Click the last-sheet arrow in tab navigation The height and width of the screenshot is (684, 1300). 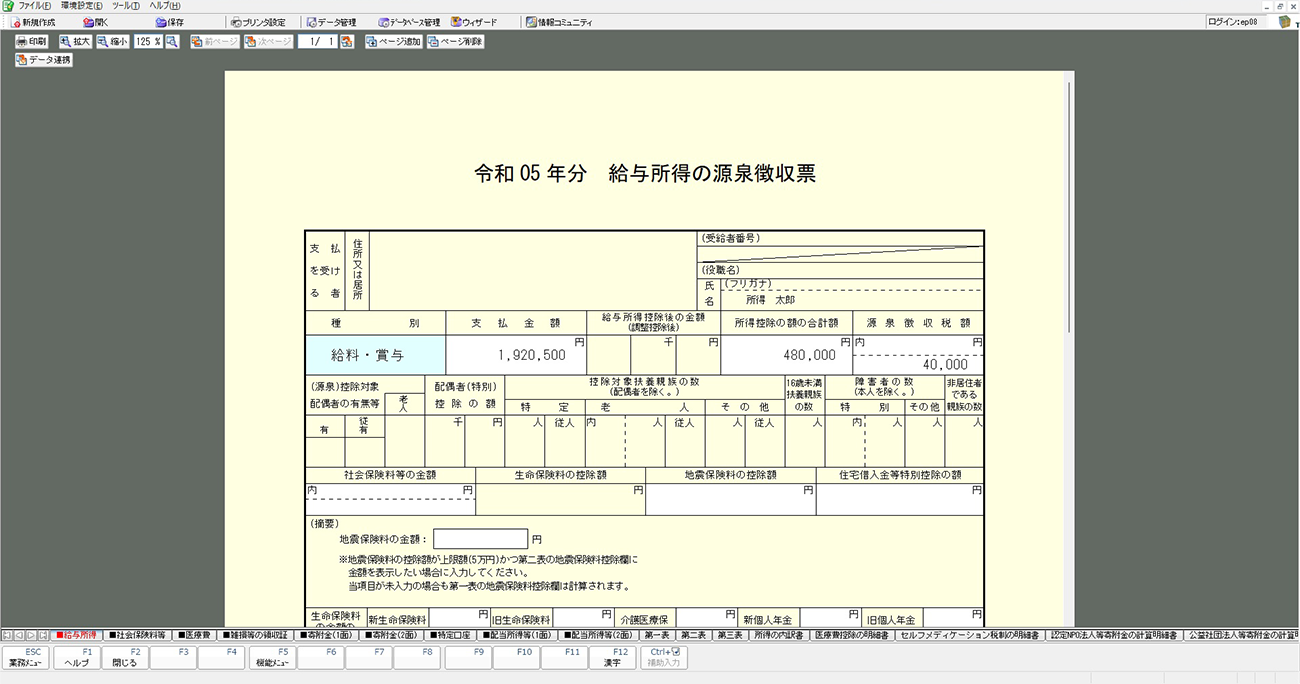click(x=44, y=635)
